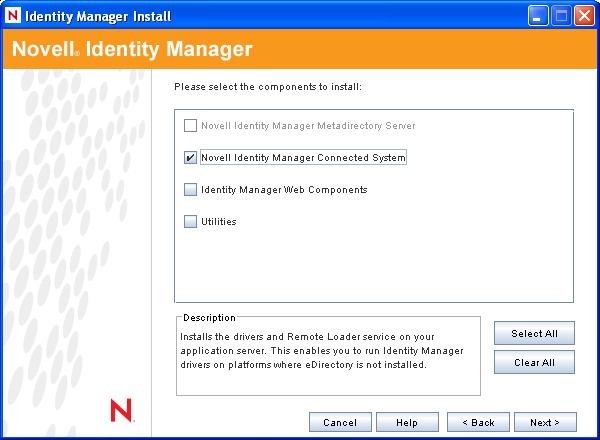Screen dimensions: 600x440
Task: Proceed with the Next > button
Action: (545, 422)
